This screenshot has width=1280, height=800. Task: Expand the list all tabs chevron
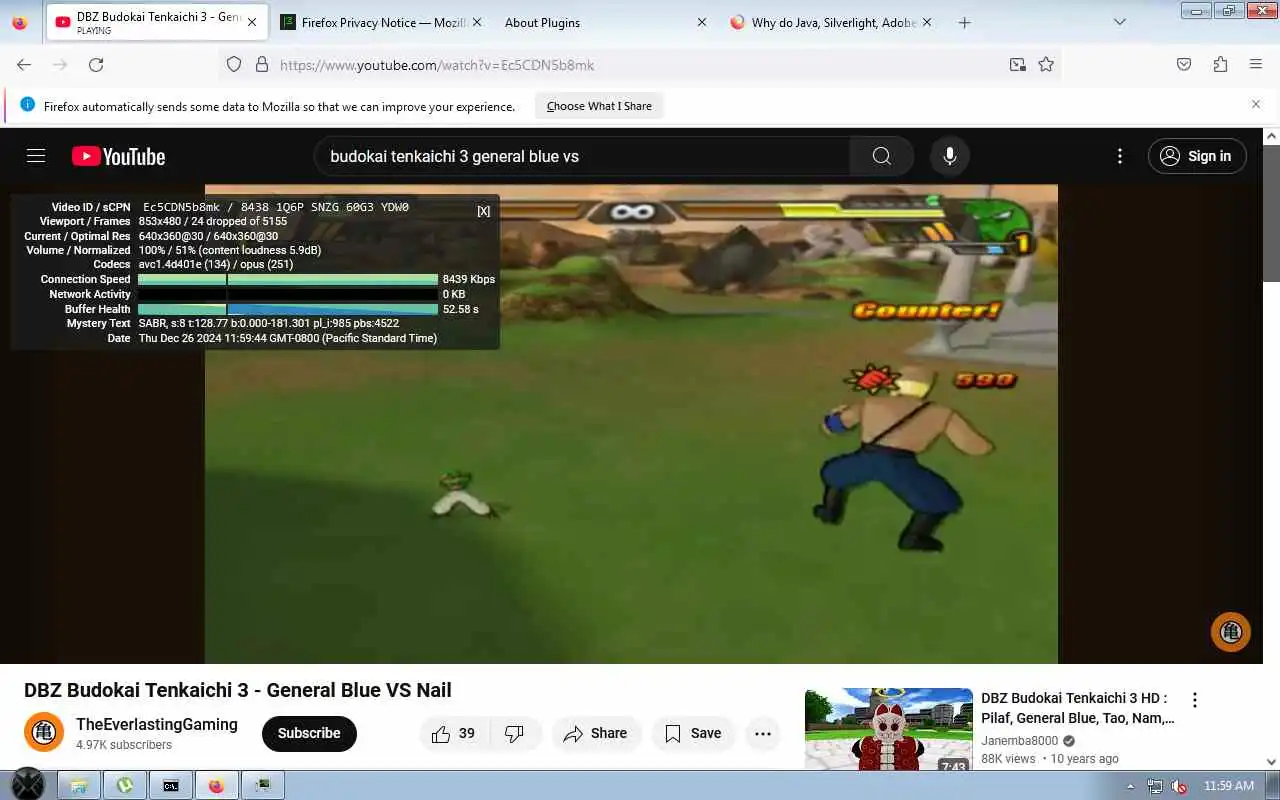point(1120,22)
